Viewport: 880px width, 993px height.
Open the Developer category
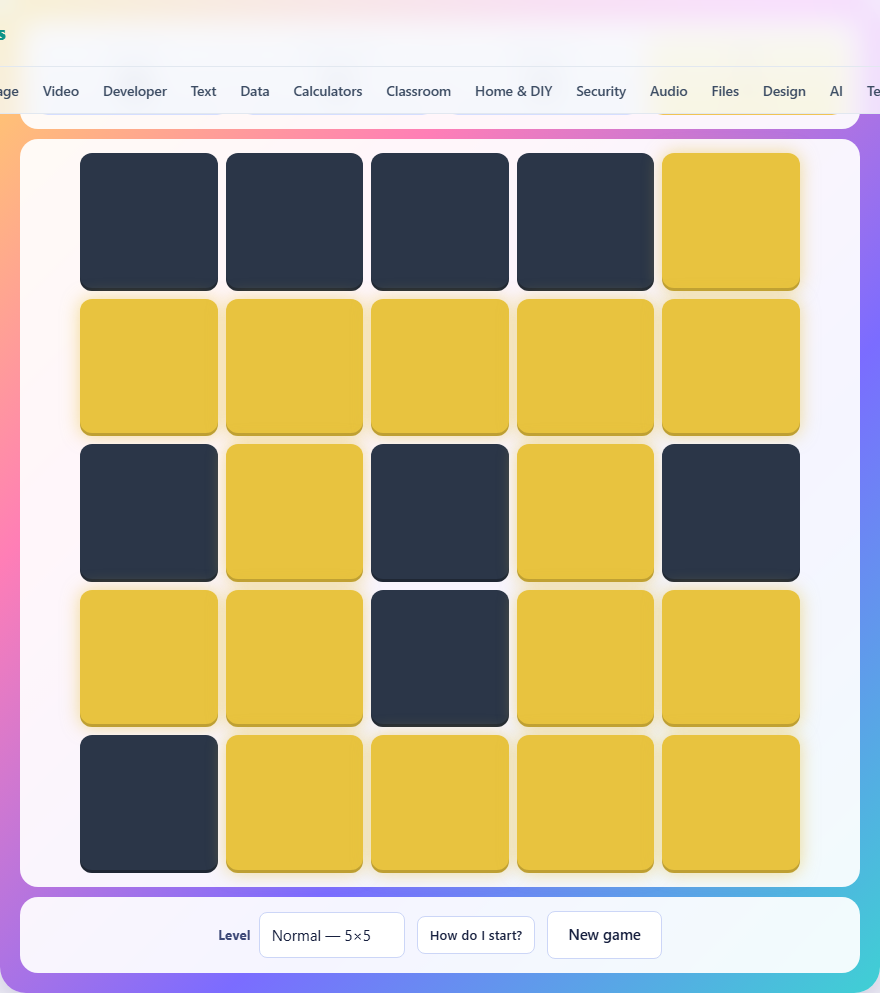tap(135, 91)
